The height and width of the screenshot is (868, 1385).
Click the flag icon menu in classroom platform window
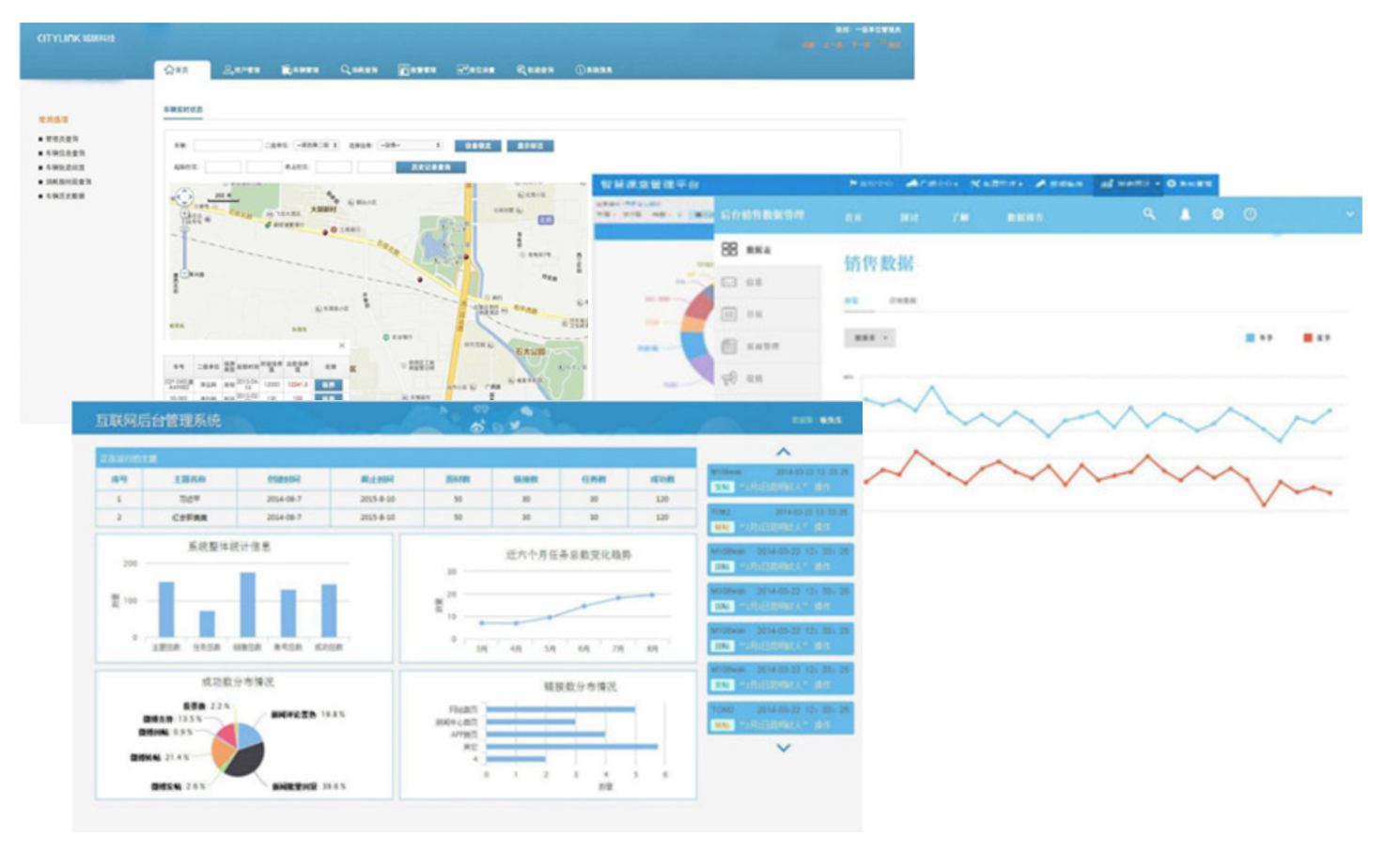pos(871,183)
